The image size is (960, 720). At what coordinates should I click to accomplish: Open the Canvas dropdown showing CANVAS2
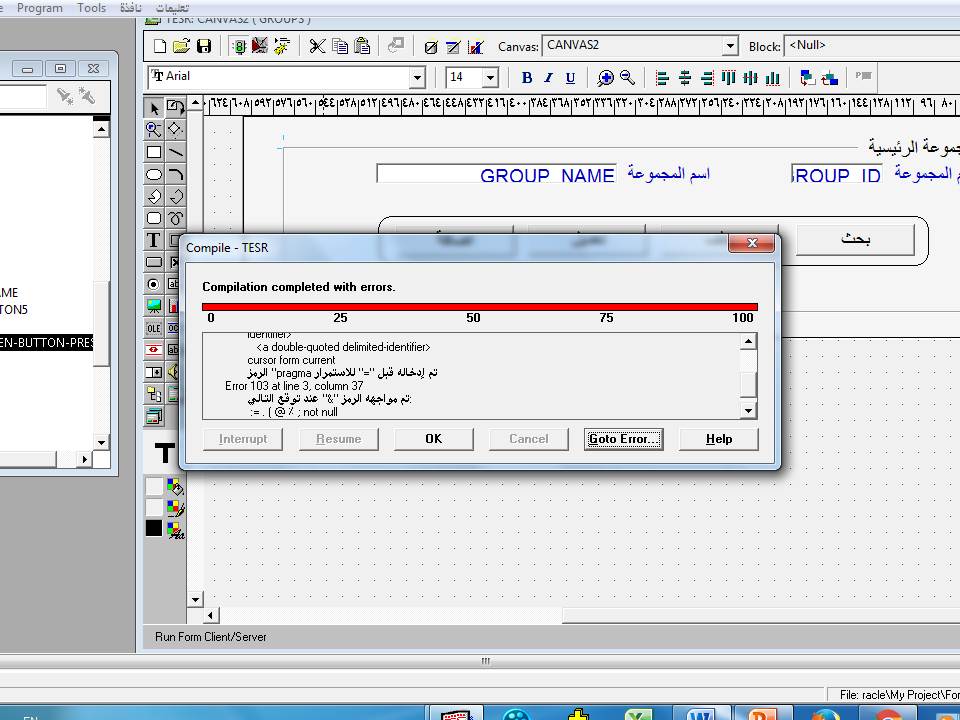(x=730, y=47)
